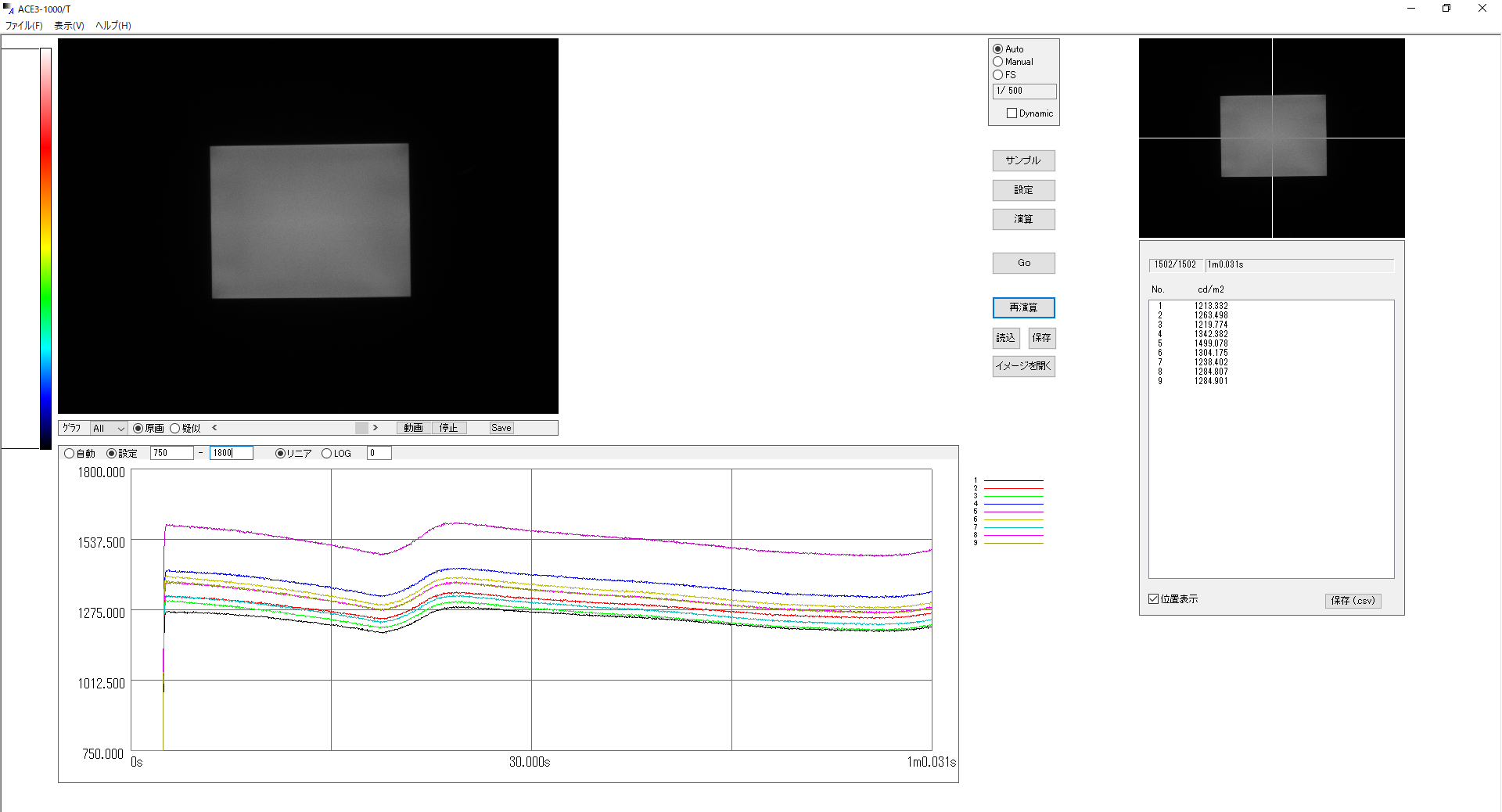The height and width of the screenshot is (812, 1502).
Task: Open the グラフ All channel dropdown
Action: [109, 428]
